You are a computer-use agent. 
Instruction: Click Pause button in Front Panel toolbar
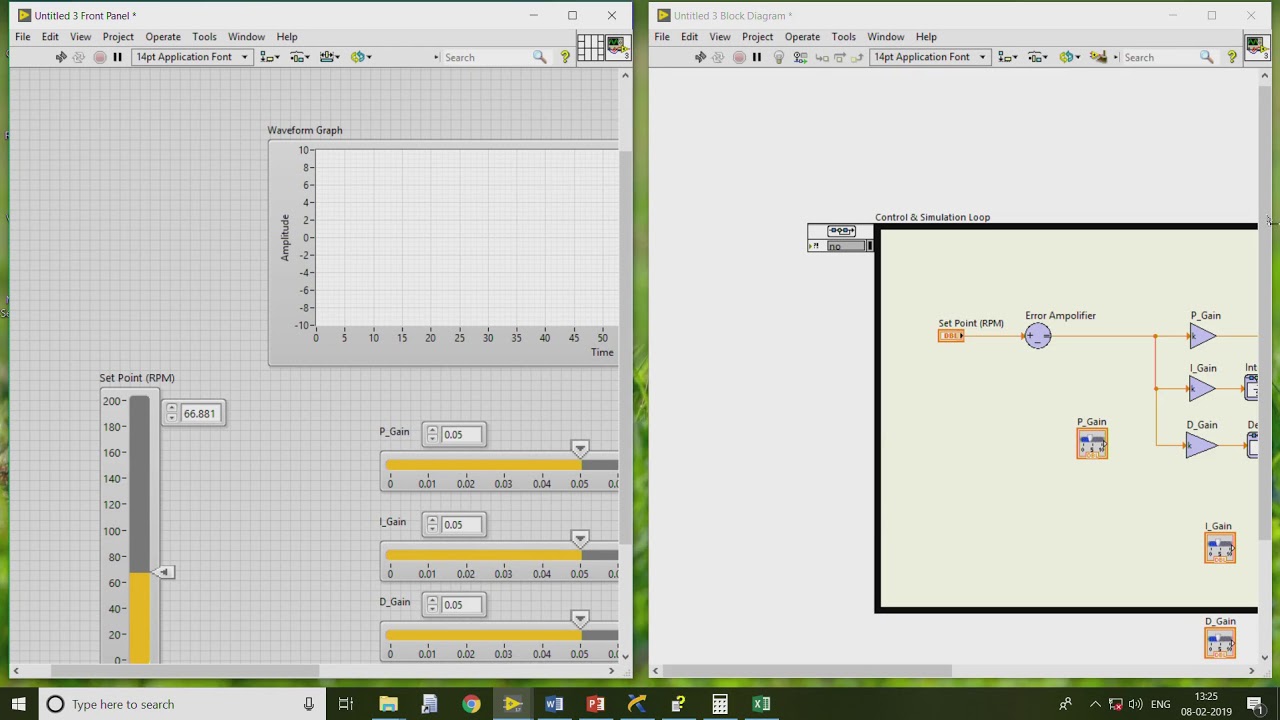(x=117, y=57)
